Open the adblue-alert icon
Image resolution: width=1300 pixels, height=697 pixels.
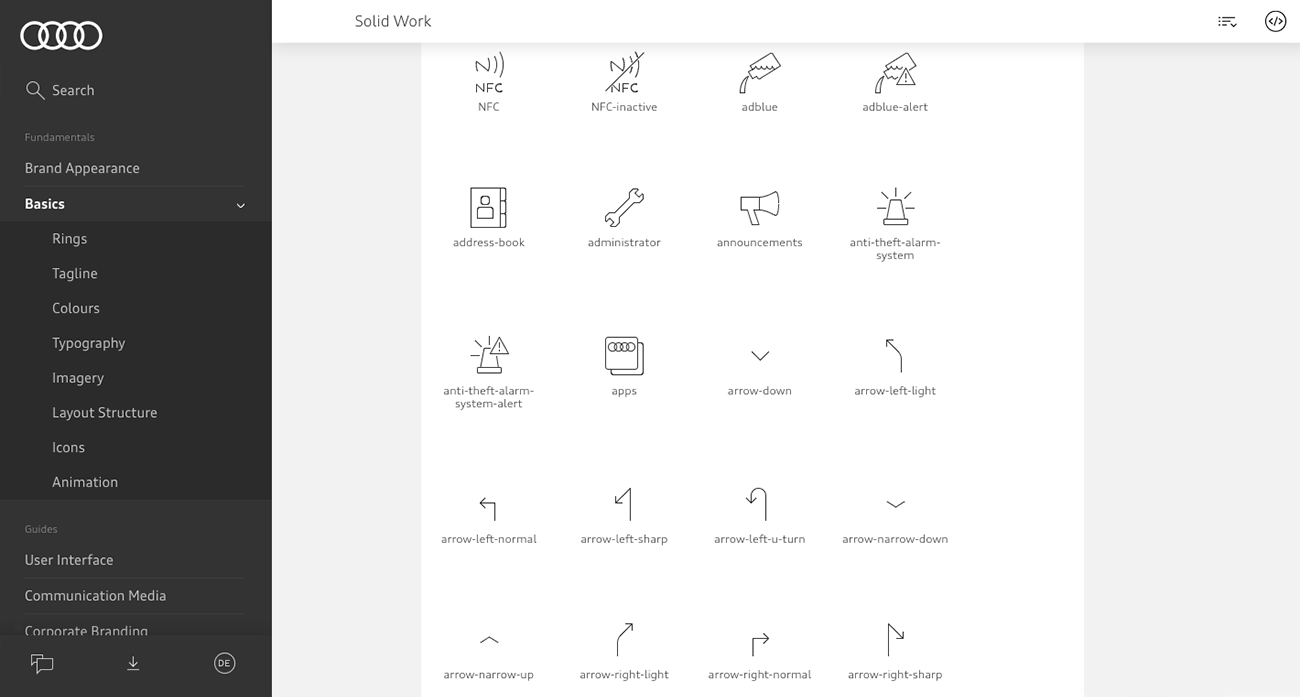pos(895,73)
